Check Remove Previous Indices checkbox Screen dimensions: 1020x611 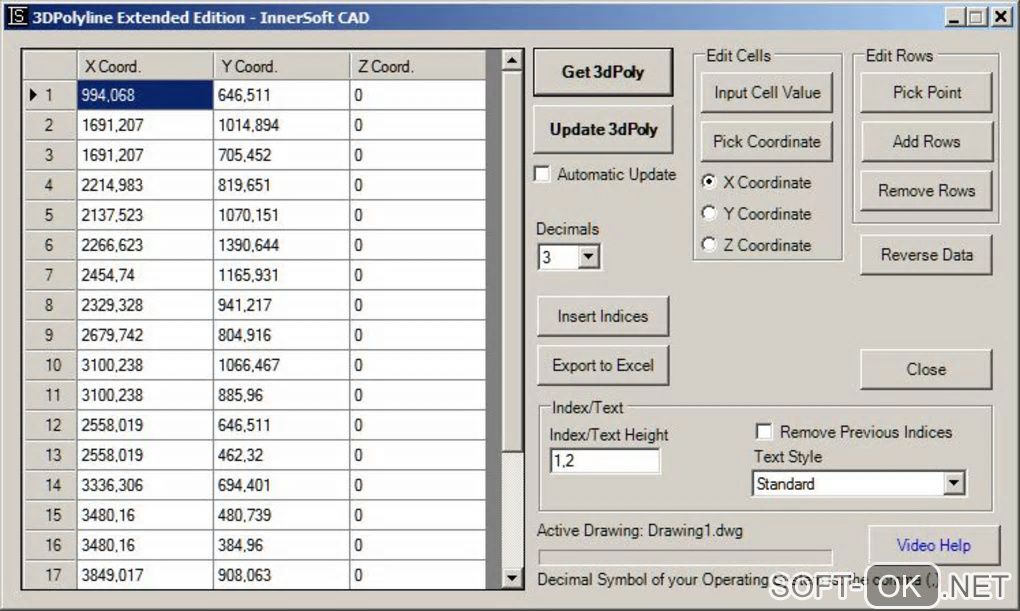pos(764,432)
